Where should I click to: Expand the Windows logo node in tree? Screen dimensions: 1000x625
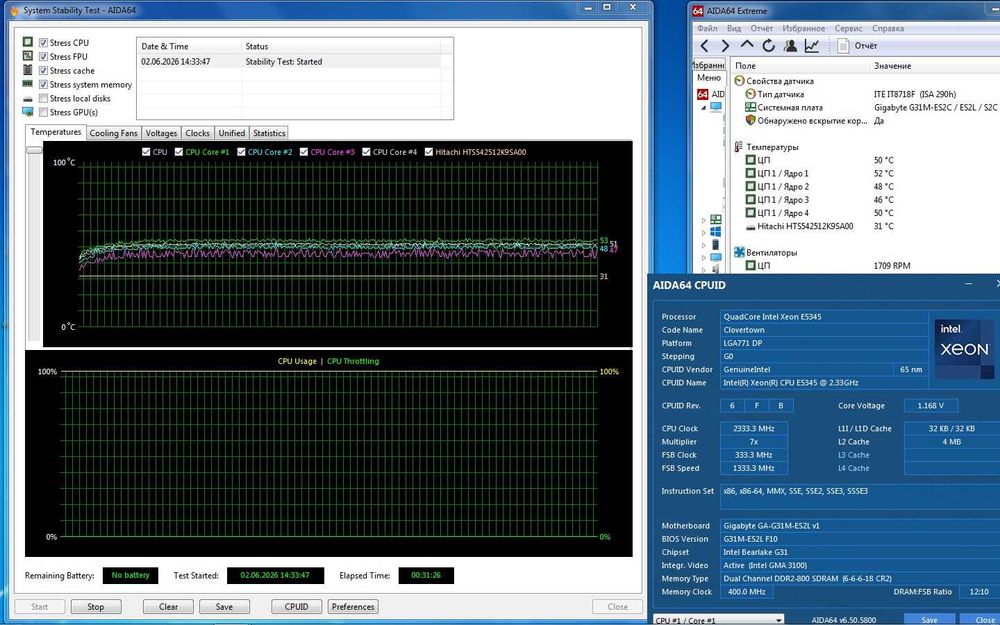(x=703, y=233)
